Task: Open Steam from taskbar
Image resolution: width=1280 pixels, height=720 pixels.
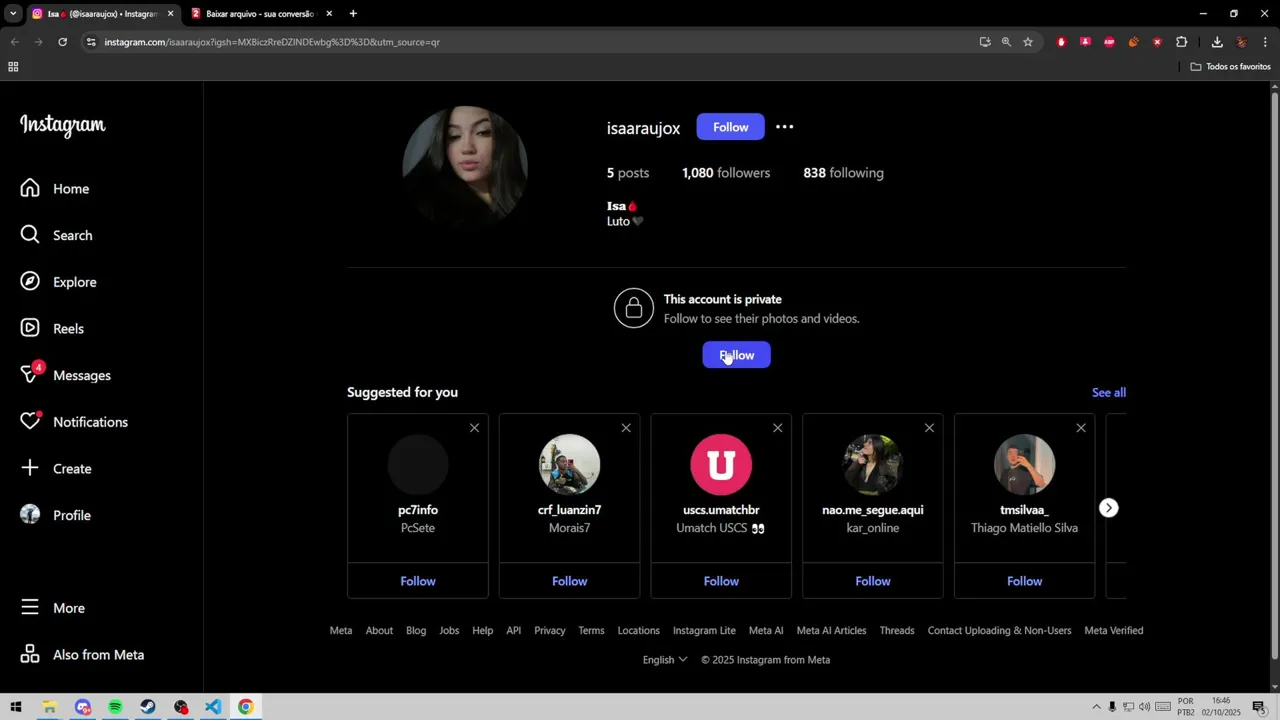Action: click(x=148, y=707)
